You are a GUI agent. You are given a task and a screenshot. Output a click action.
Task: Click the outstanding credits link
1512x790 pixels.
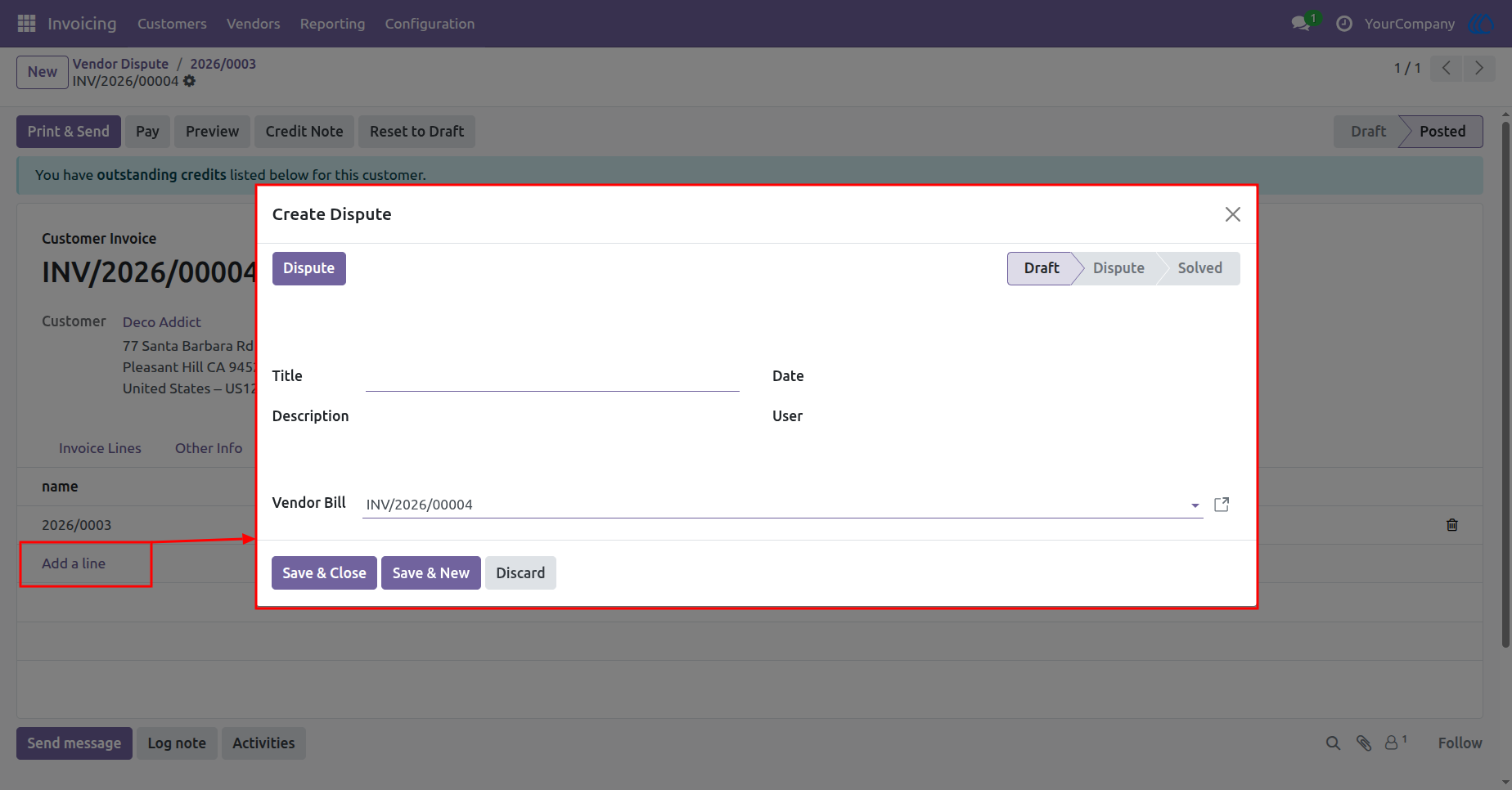(161, 175)
